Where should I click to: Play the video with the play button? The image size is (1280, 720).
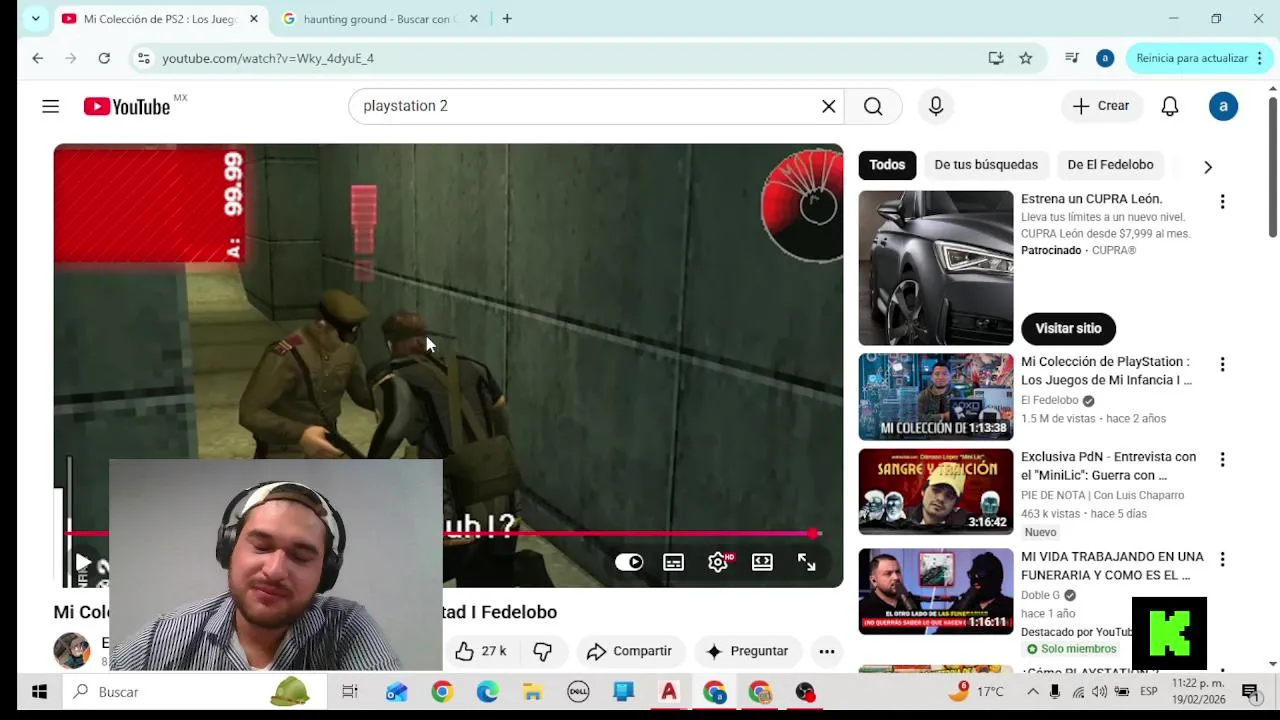(x=83, y=563)
